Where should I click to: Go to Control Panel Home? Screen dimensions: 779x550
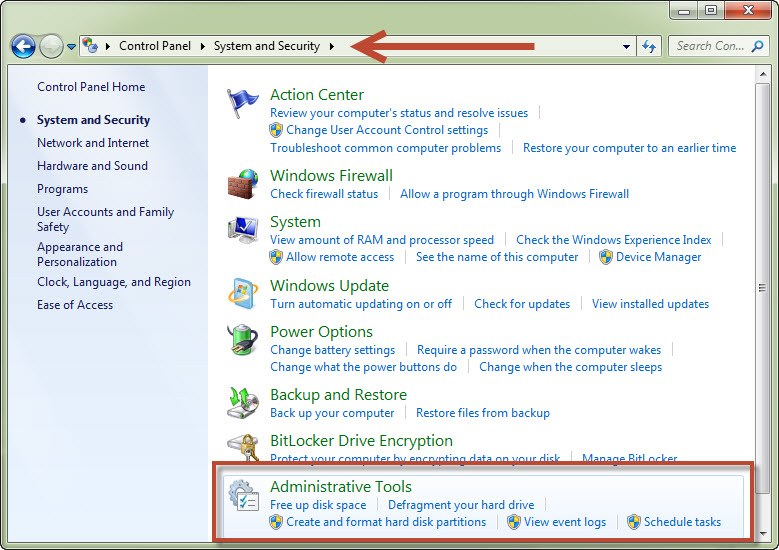[x=91, y=86]
